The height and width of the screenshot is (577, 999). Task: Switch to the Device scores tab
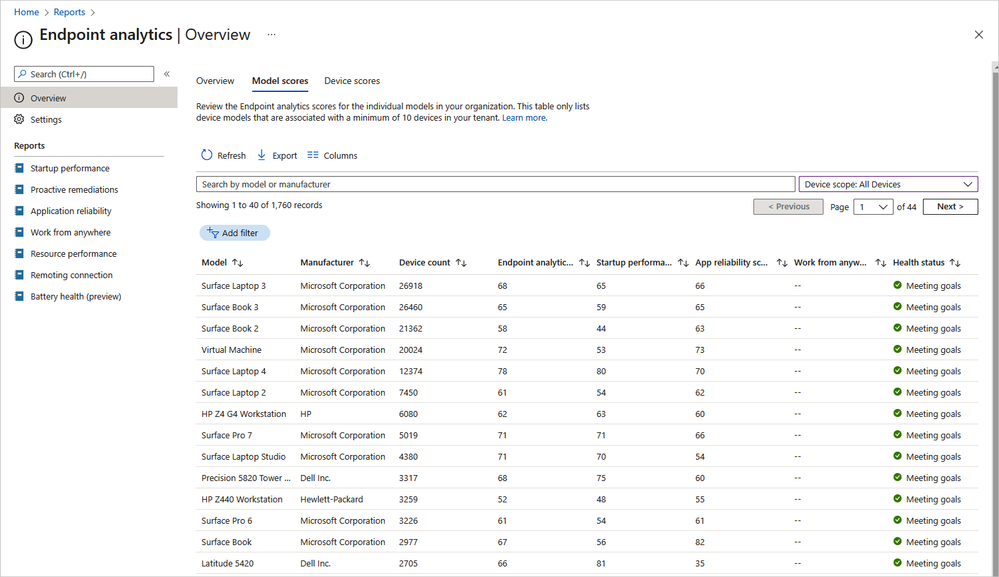tap(352, 81)
